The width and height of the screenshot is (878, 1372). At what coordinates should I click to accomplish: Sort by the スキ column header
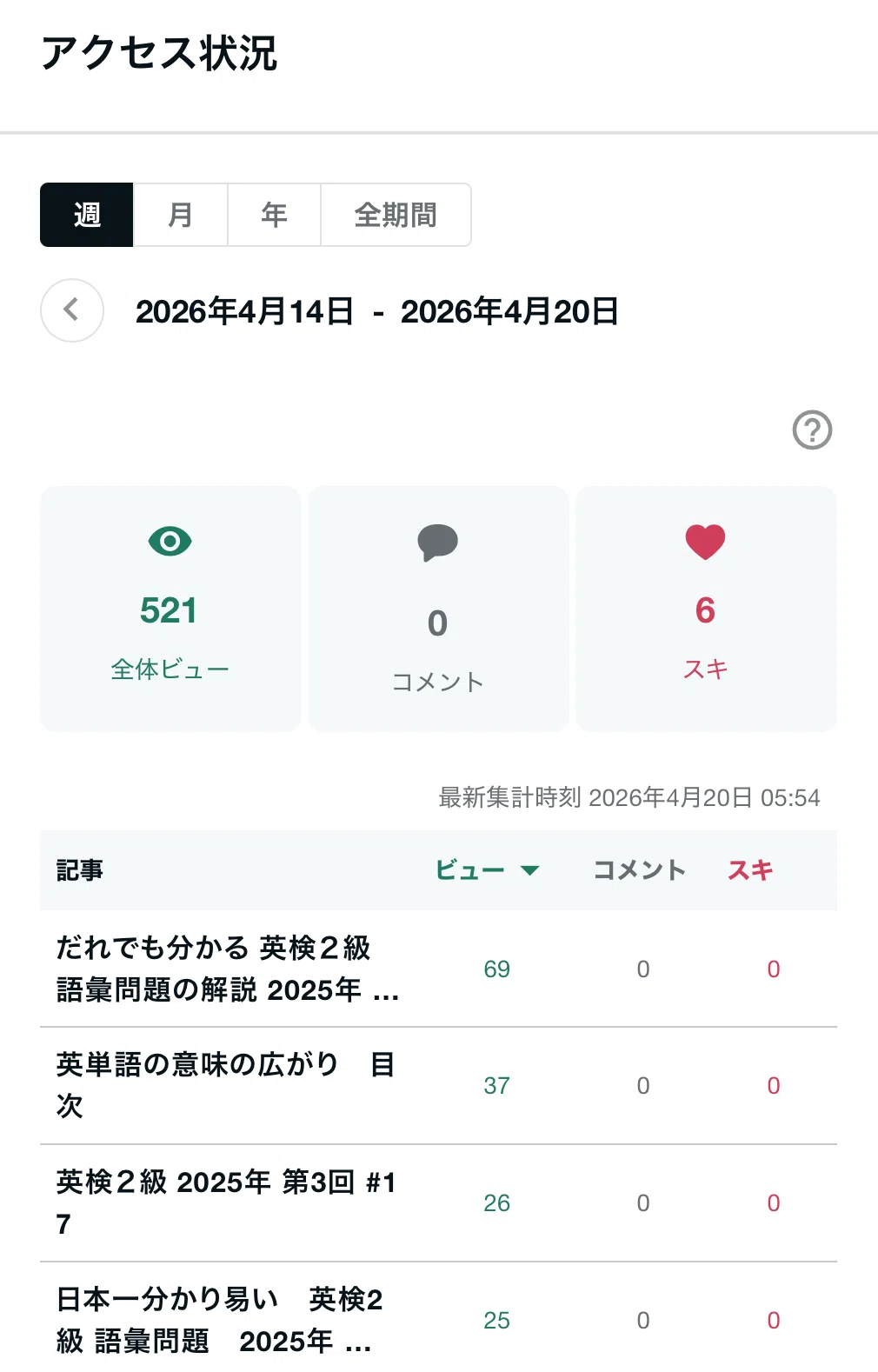coord(750,870)
